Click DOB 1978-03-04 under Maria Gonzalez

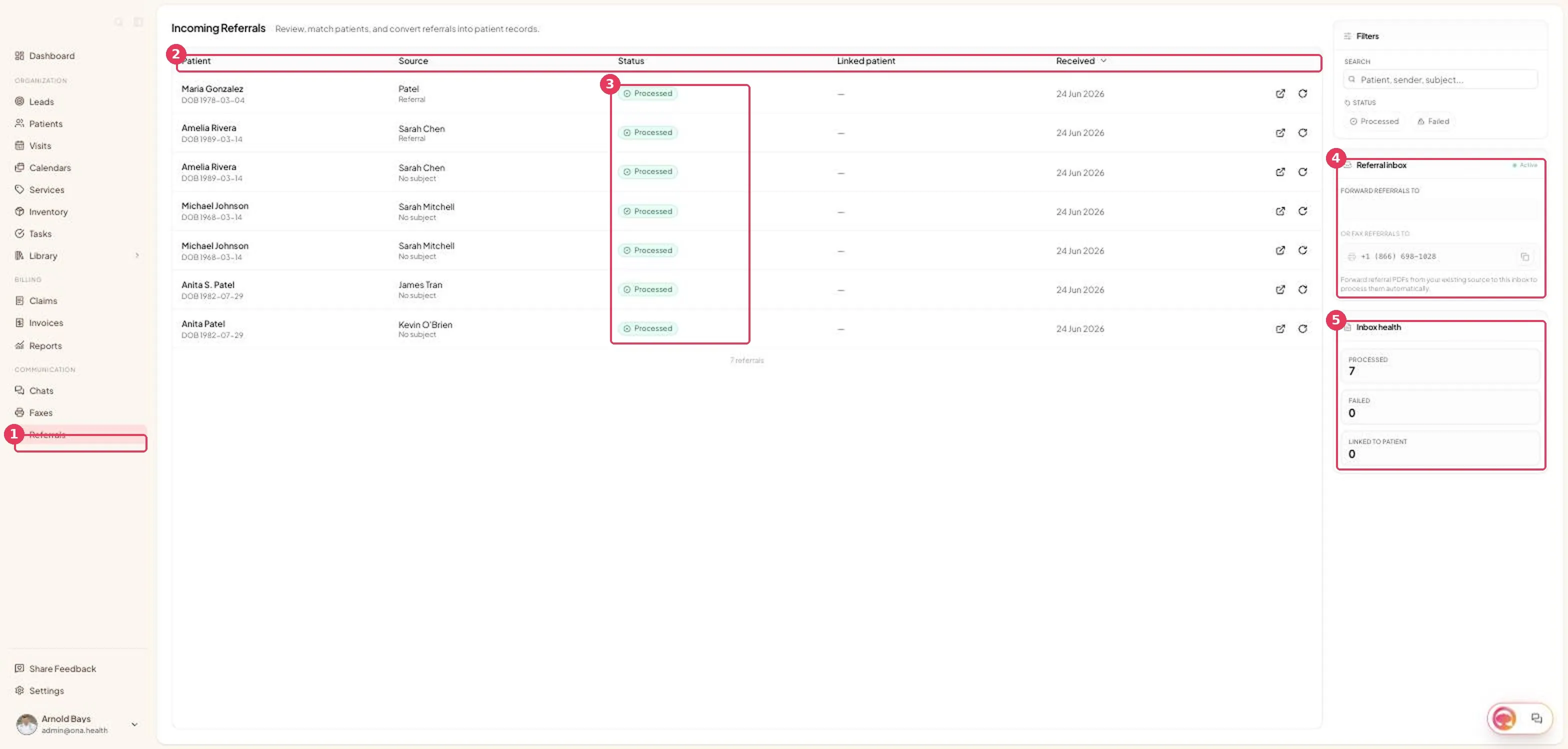click(x=212, y=100)
